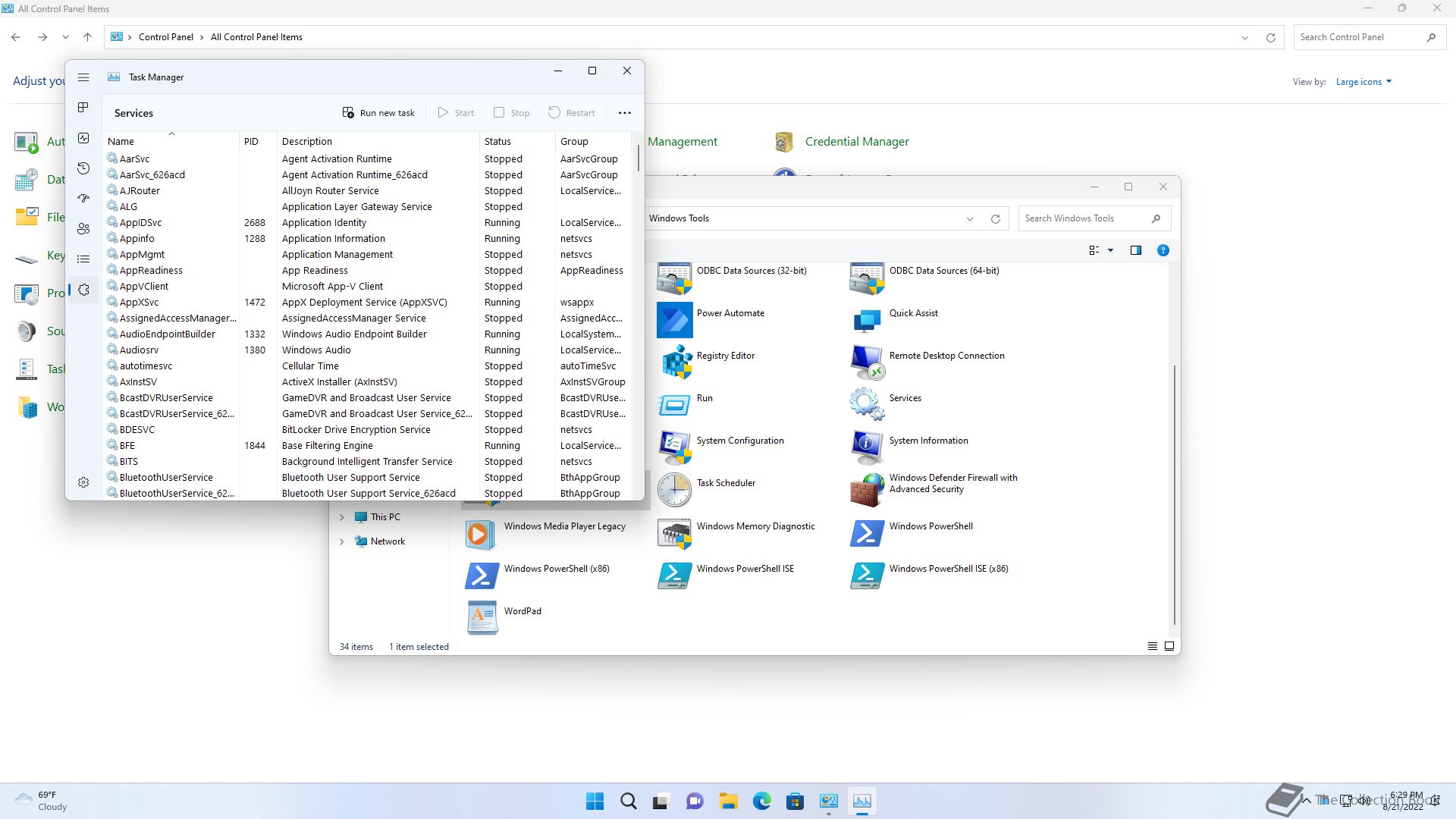
Task: Switch Windows Tools to details view
Action: click(x=1153, y=646)
